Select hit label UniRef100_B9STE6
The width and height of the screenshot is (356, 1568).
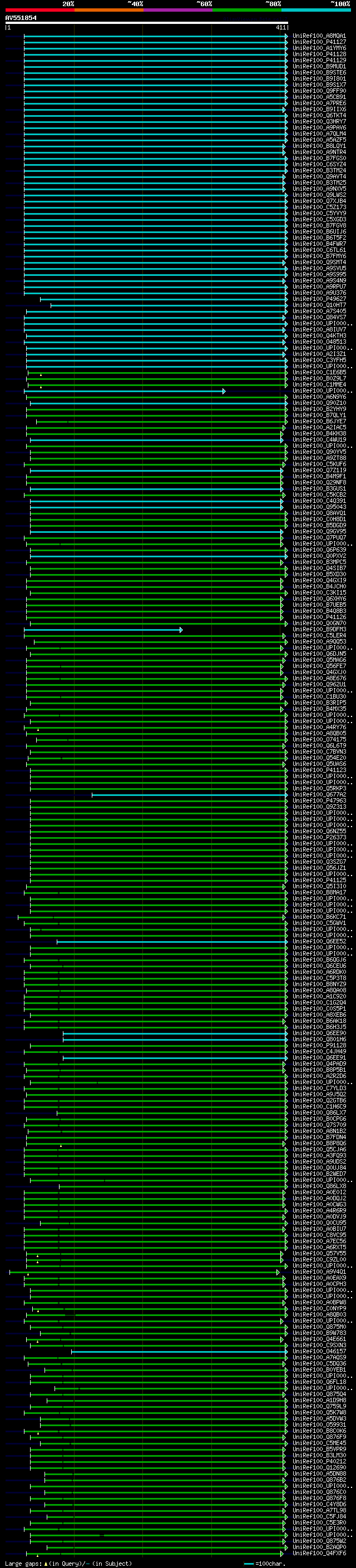pos(319,72)
